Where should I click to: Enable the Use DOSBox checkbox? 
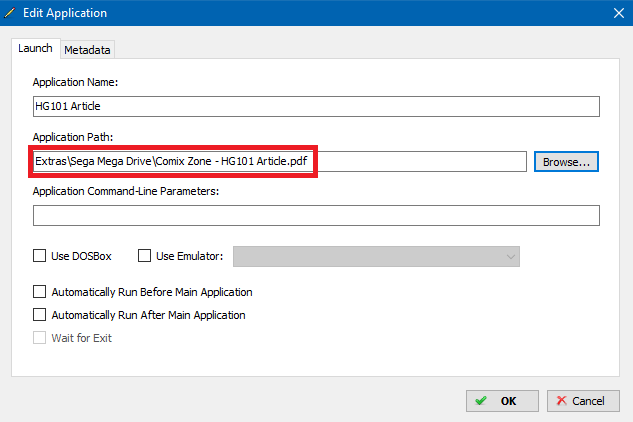39,256
